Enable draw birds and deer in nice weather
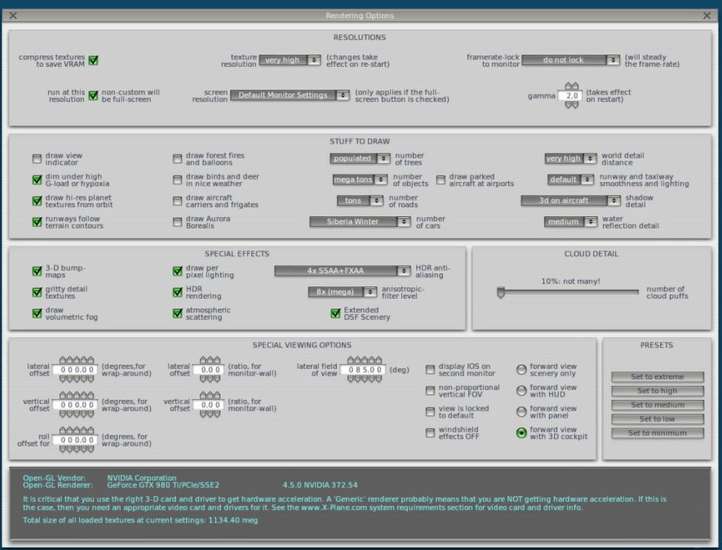Image resolution: width=722 pixels, height=550 pixels. click(177, 180)
